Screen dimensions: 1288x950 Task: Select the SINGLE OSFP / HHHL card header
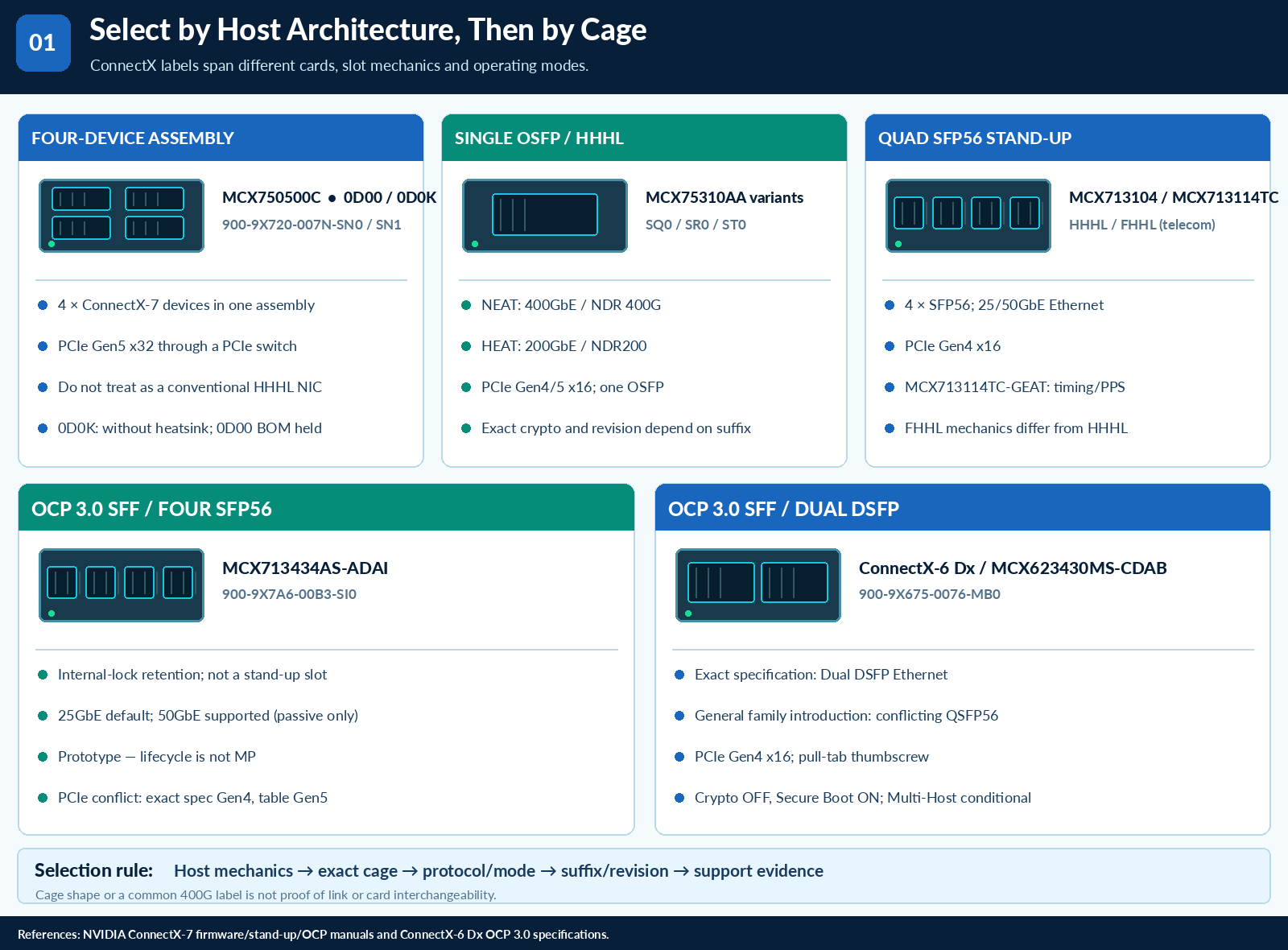click(x=644, y=138)
